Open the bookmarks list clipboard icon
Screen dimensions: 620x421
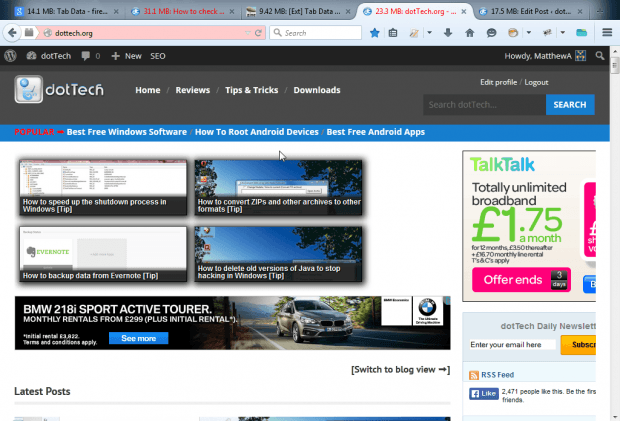click(x=393, y=33)
